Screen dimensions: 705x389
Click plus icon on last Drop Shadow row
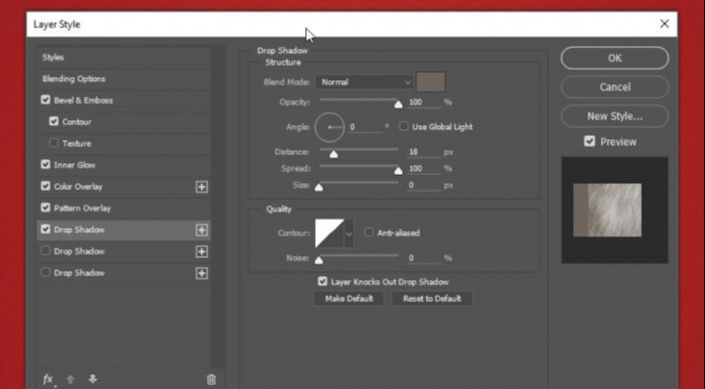[201, 273]
